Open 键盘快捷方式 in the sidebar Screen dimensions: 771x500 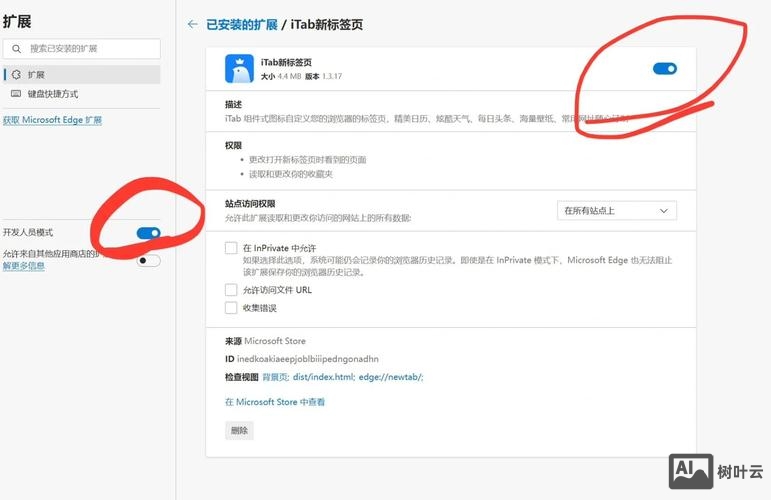coord(82,93)
